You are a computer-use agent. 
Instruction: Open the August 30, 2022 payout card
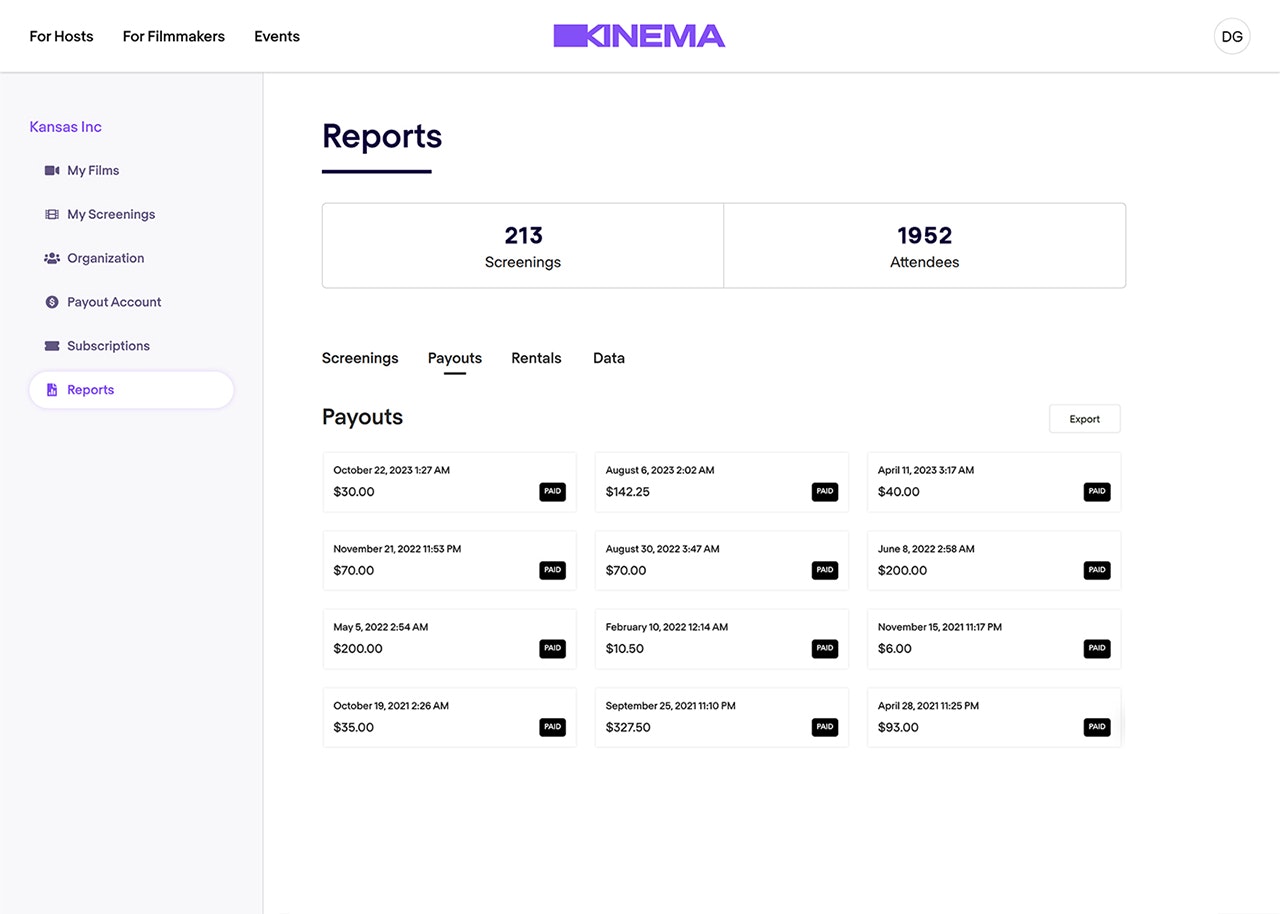click(722, 560)
